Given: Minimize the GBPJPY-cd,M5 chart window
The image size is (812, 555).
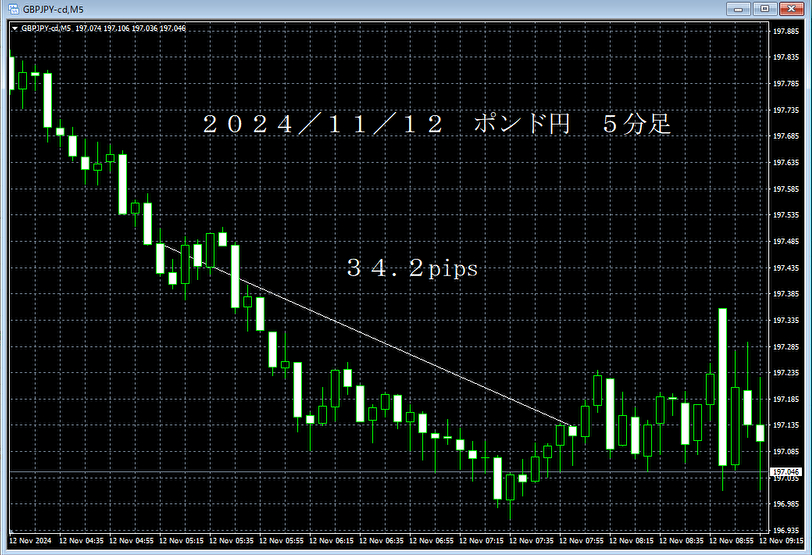Looking at the screenshot, I should pyautogui.click(x=738, y=9).
